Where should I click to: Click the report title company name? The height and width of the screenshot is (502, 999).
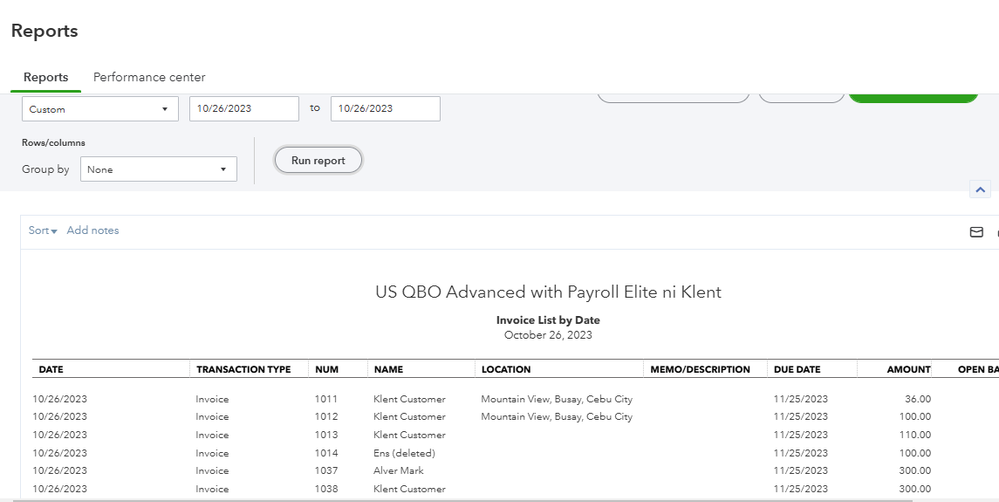548,293
